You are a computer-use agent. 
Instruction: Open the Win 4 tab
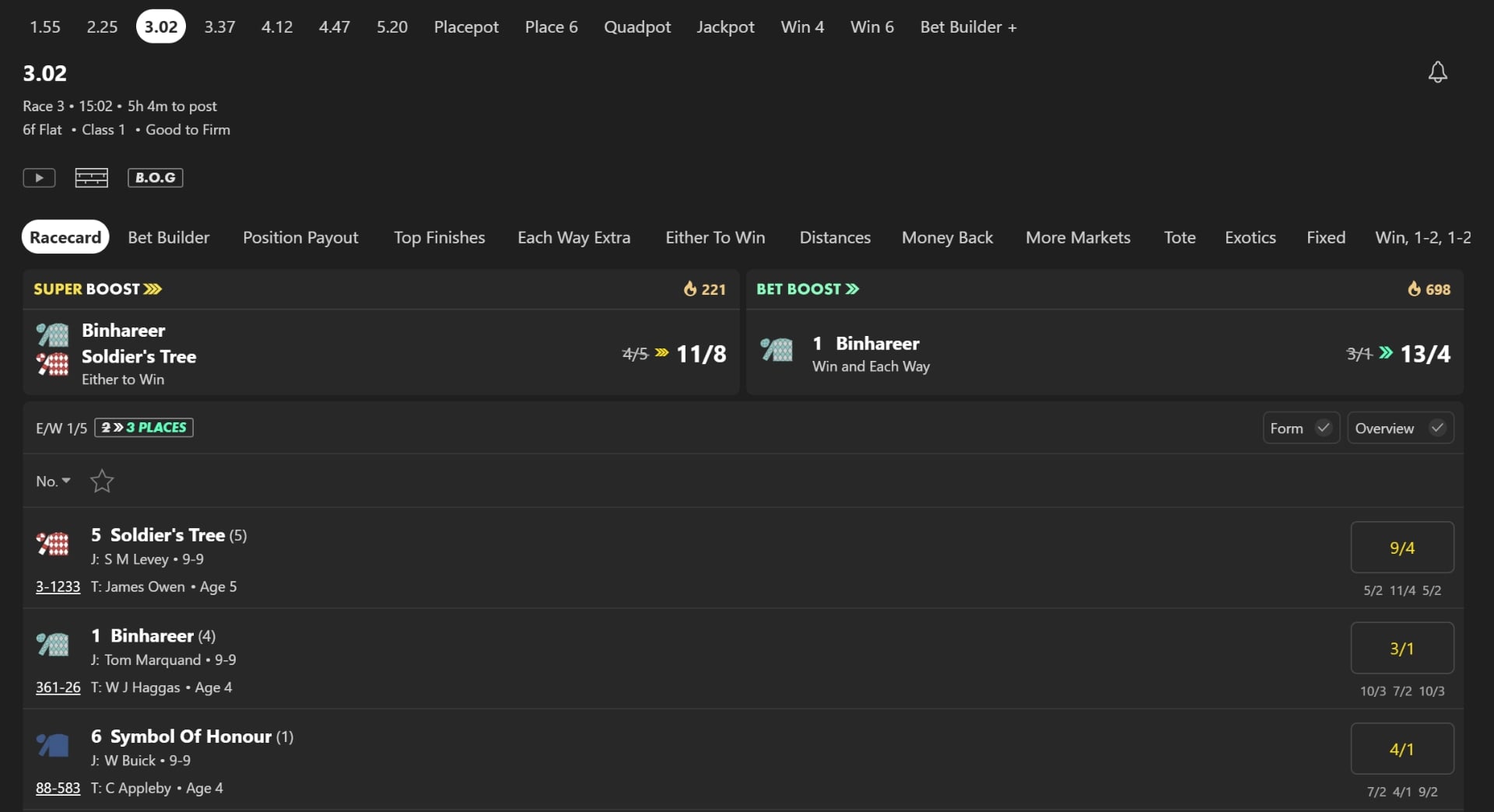802,26
